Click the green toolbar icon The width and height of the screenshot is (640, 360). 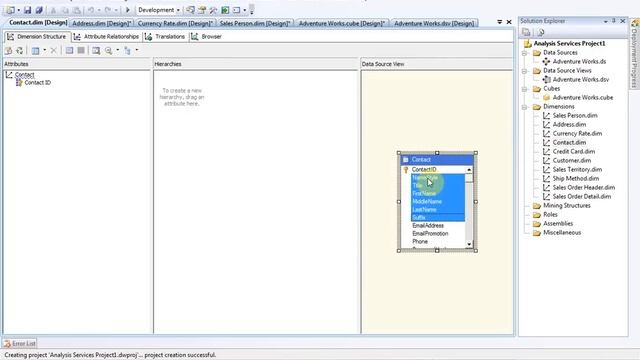coord(225,10)
